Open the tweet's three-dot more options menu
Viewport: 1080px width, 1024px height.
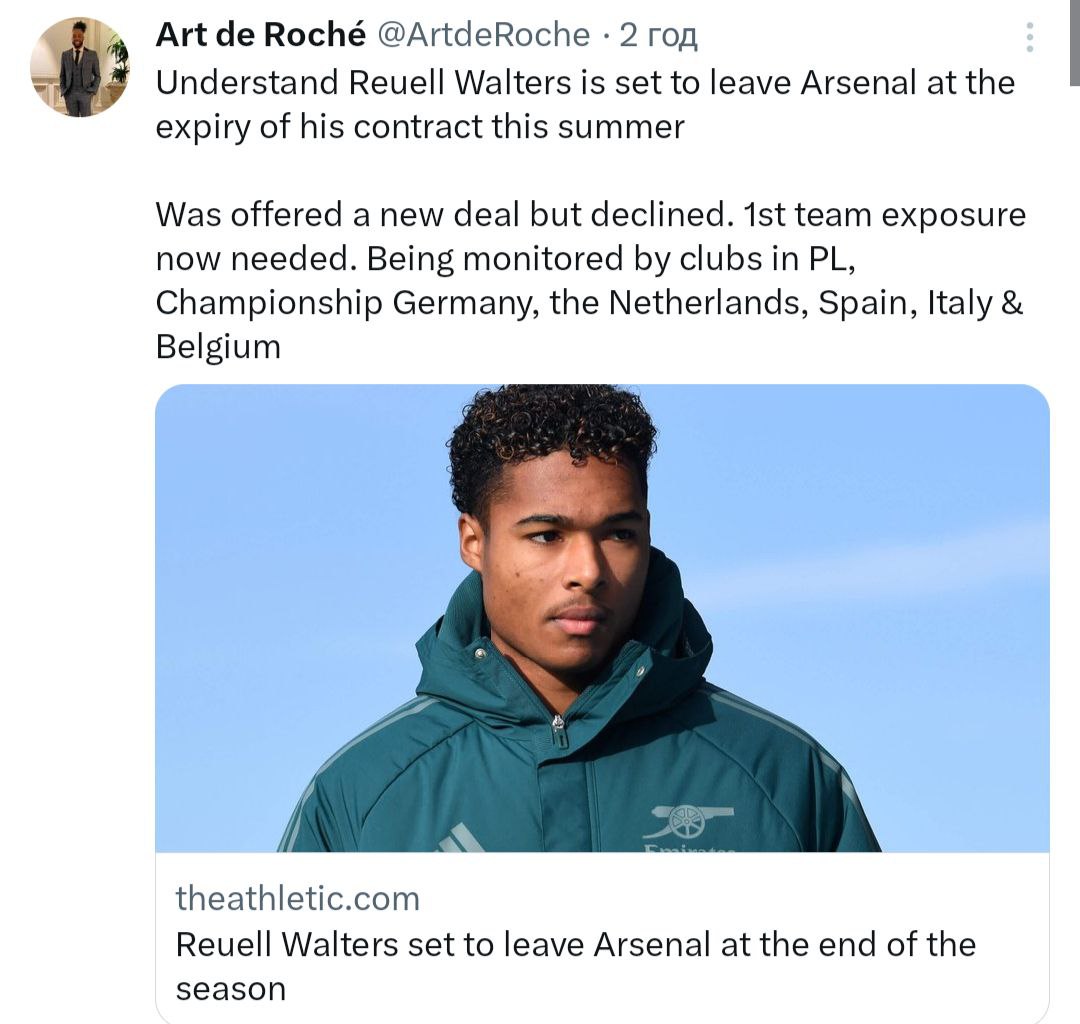[1030, 38]
